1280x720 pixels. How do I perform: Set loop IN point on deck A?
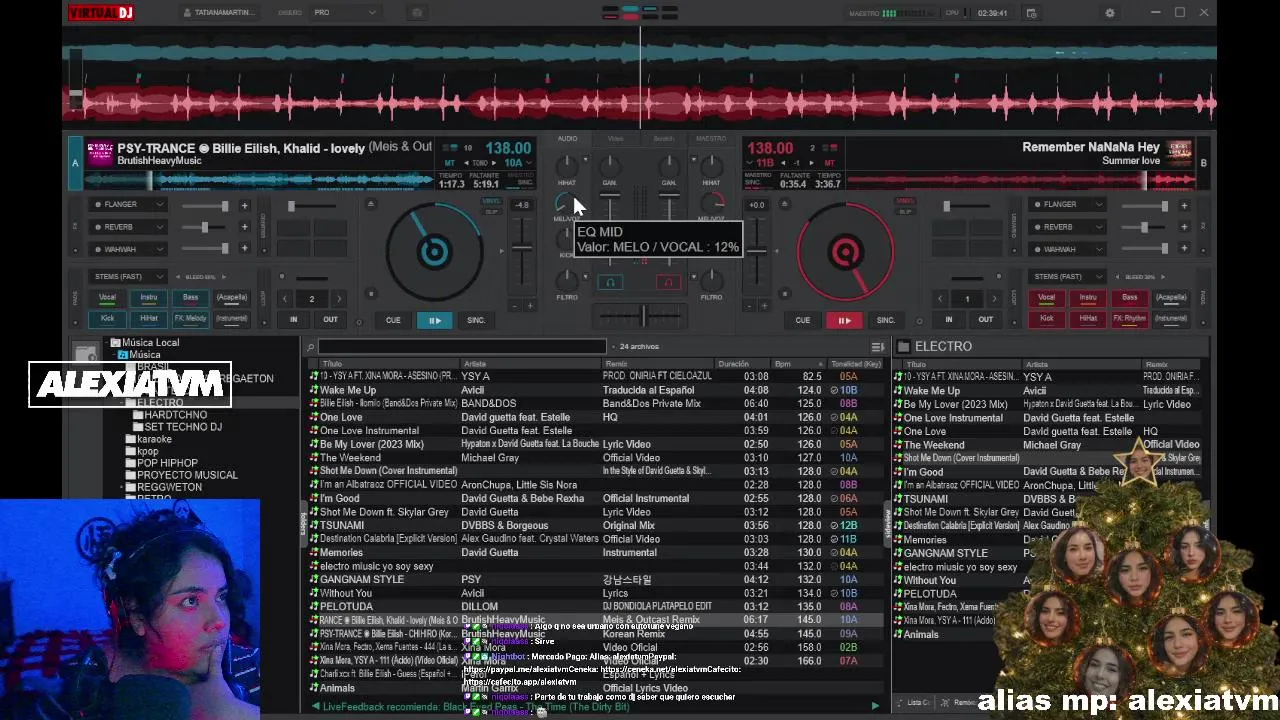coord(293,319)
